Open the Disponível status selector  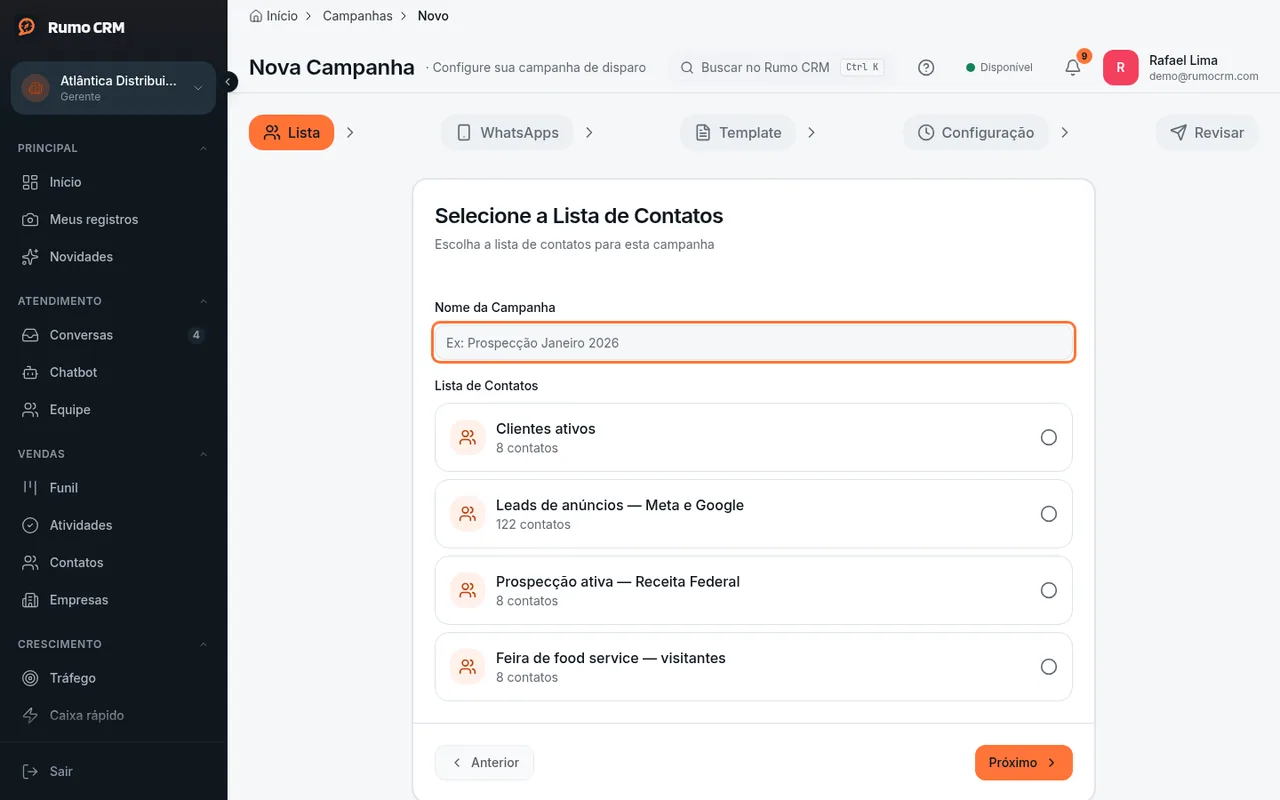coord(999,68)
